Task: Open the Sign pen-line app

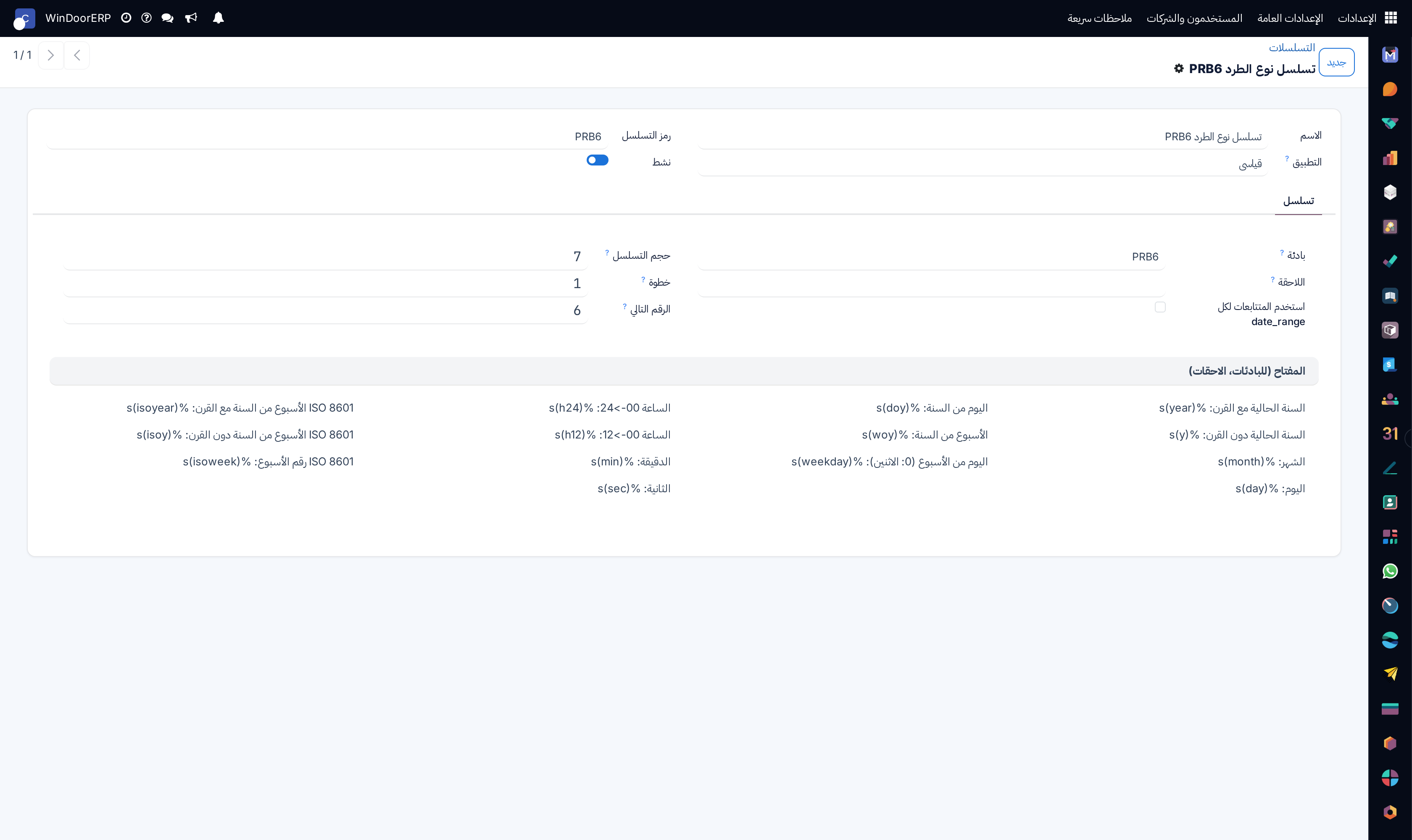Action: [x=1390, y=468]
